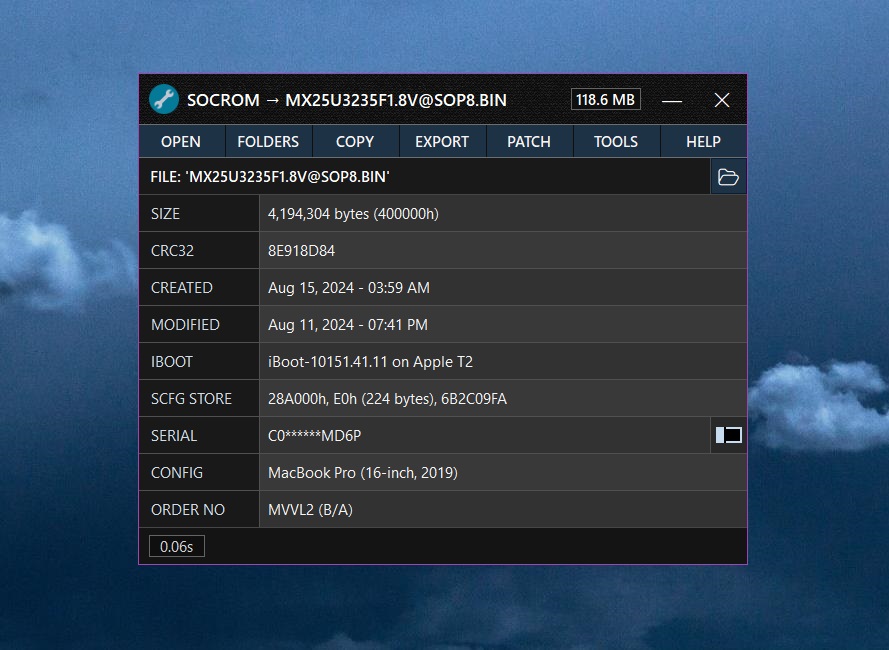The width and height of the screenshot is (889, 650).
Task: Click the MODIFIED row label
Action: click(x=185, y=324)
